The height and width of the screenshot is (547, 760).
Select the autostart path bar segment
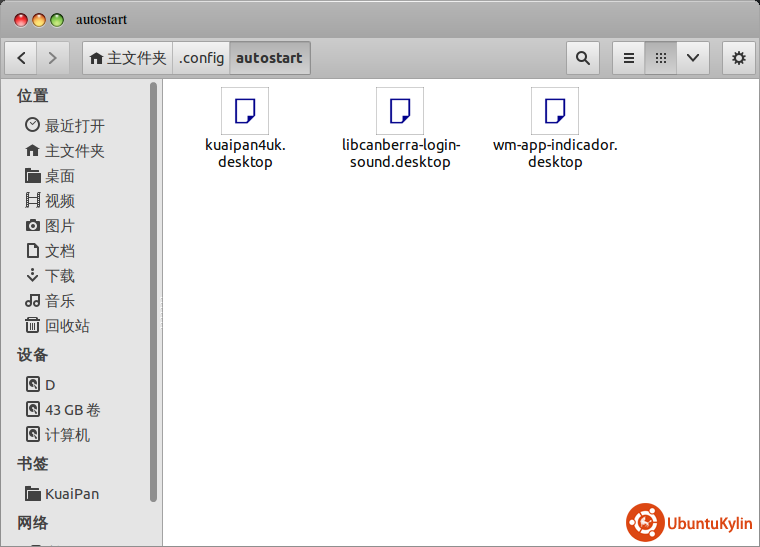tap(269, 58)
